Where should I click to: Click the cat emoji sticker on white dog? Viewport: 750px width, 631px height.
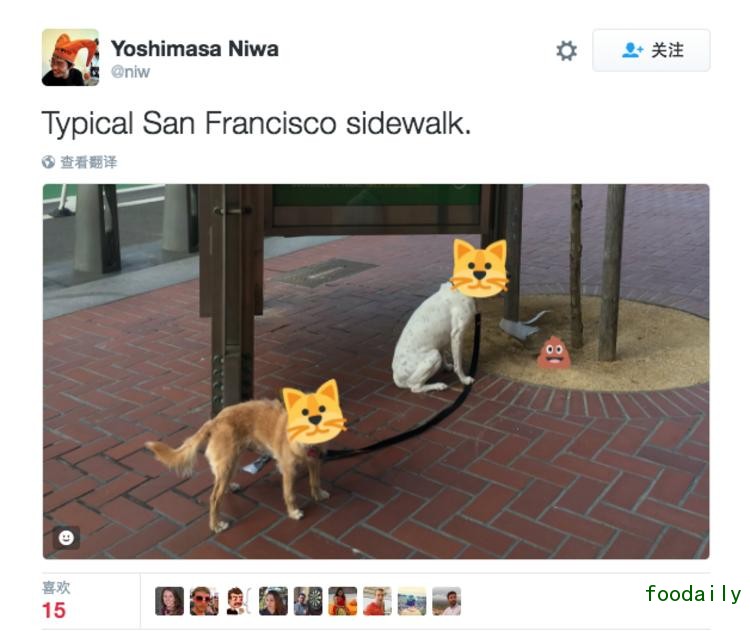coord(479,268)
